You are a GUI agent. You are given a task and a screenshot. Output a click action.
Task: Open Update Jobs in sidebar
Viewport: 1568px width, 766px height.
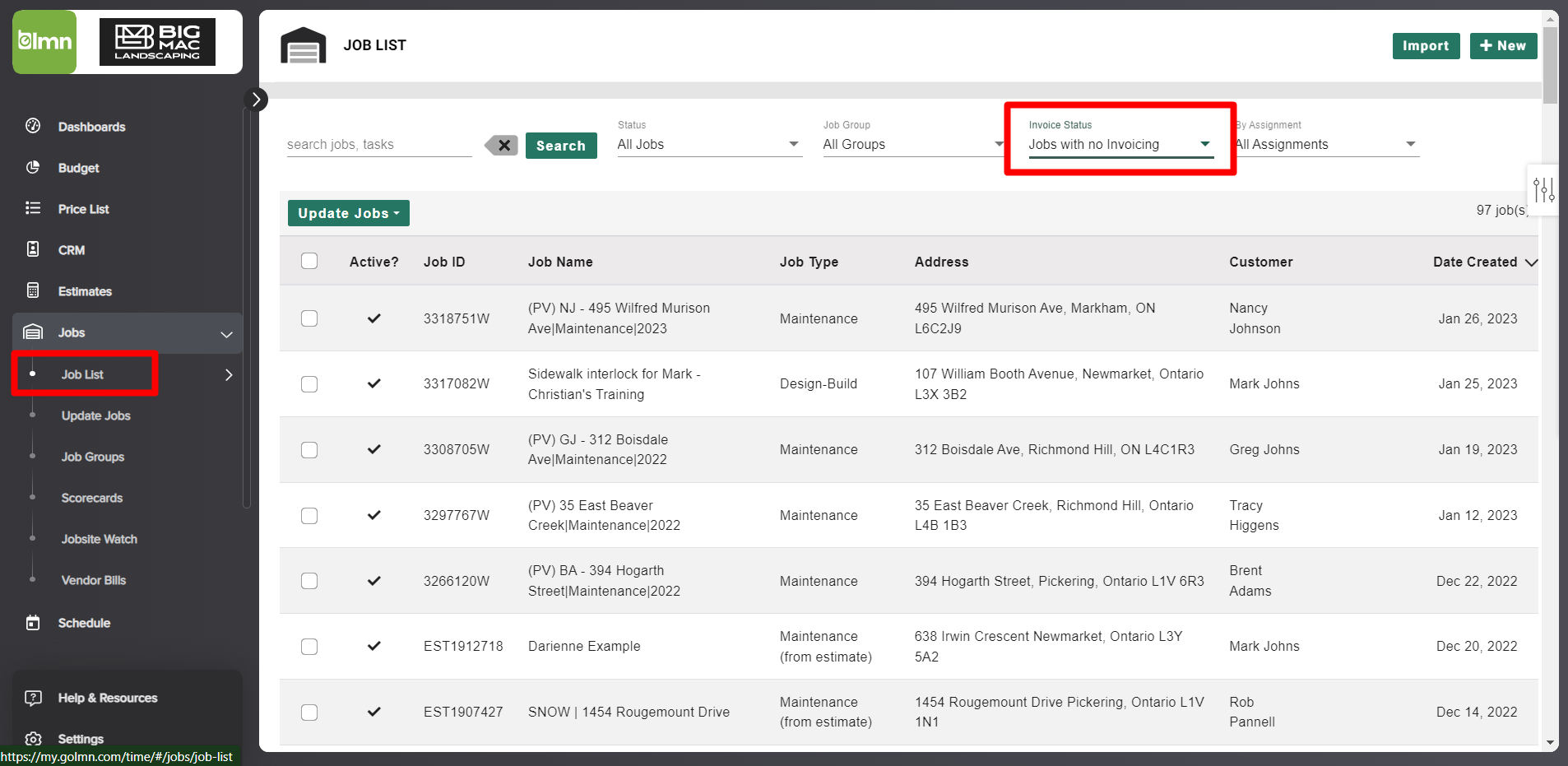95,415
